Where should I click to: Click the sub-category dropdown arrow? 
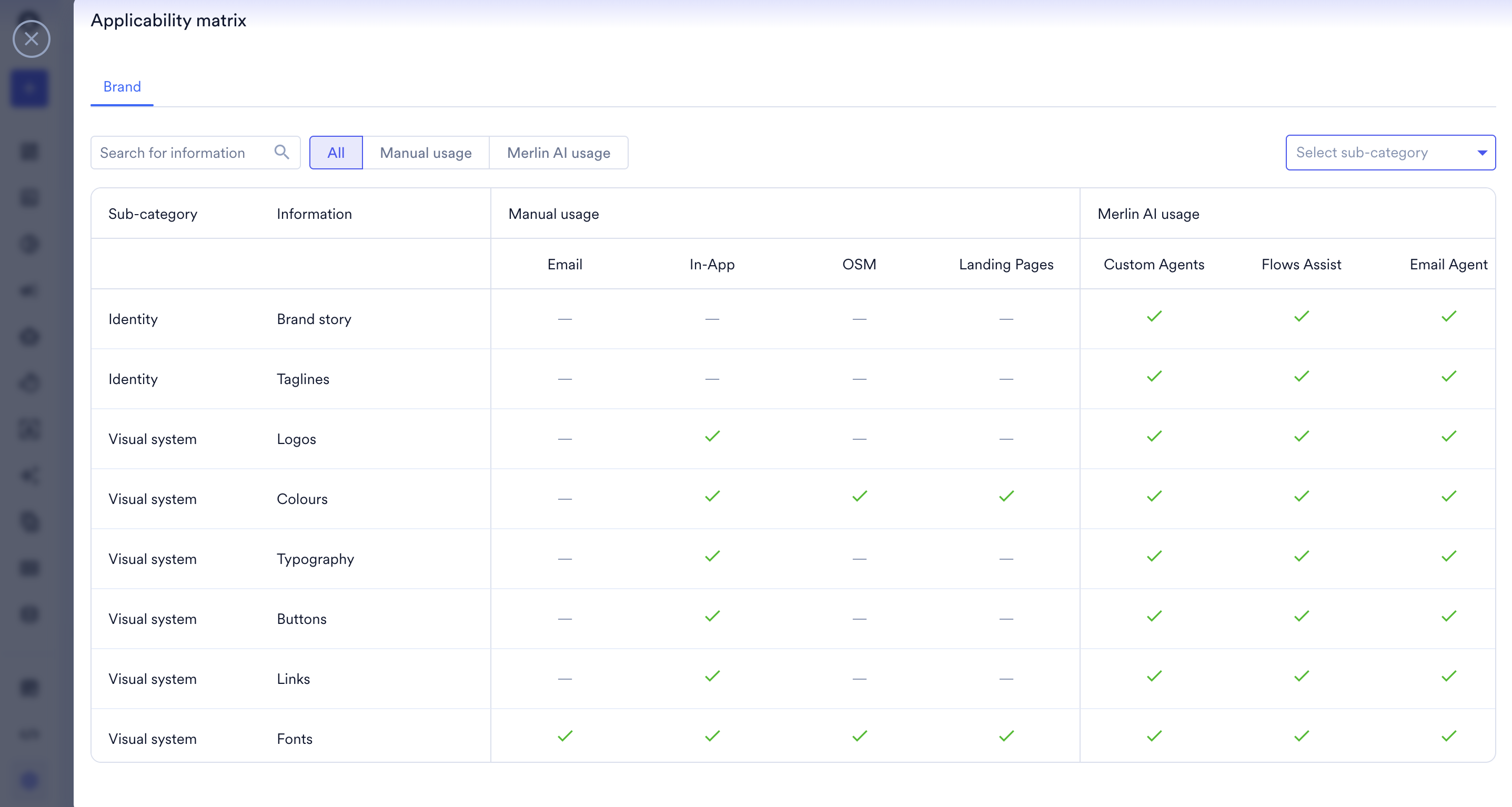pyautogui.click(x=1482, y=153)
